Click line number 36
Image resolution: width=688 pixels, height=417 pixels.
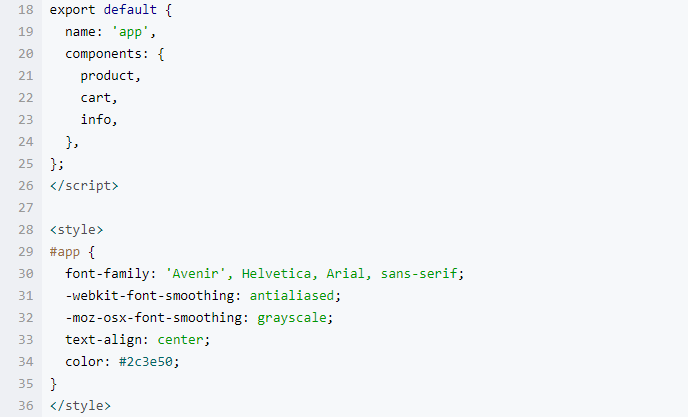click(26, 405)
